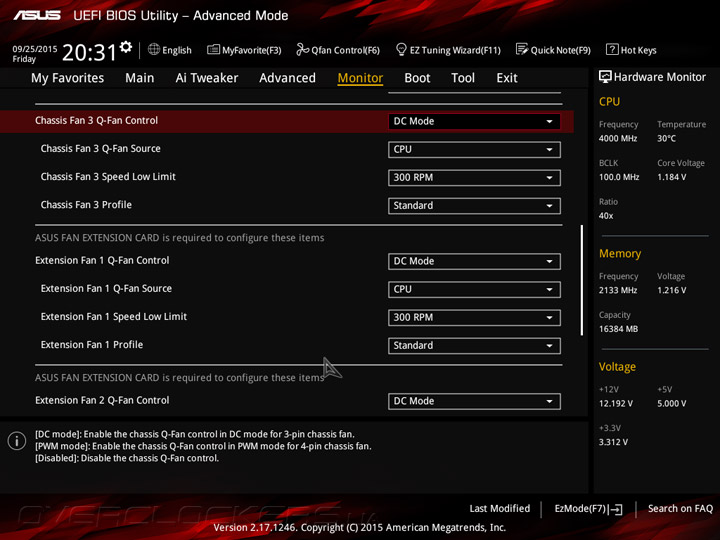Switch to the My Favorites tab

[68, 78]
